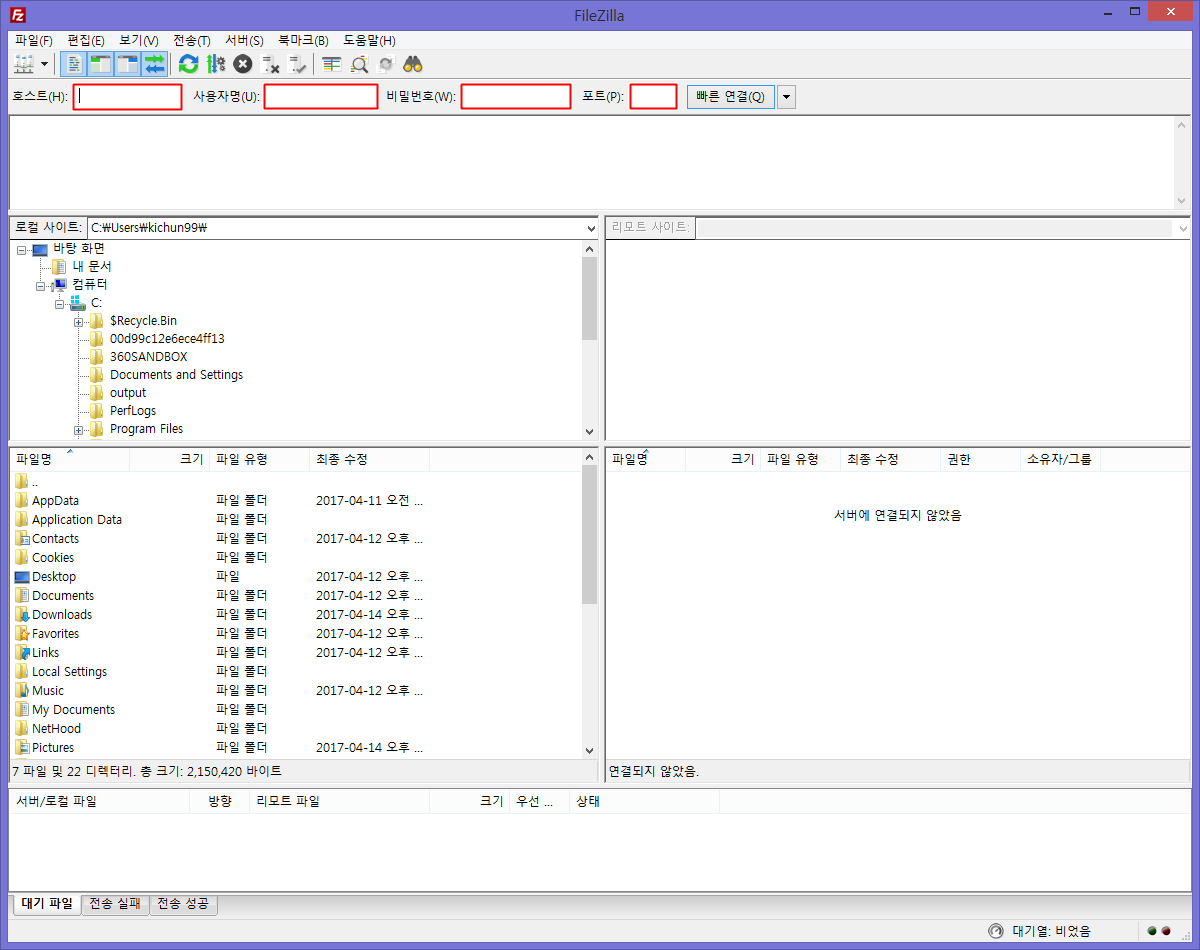1200x950 pixels.
Task: Click the Favorites star folder icon
Action: coord(22,634)
